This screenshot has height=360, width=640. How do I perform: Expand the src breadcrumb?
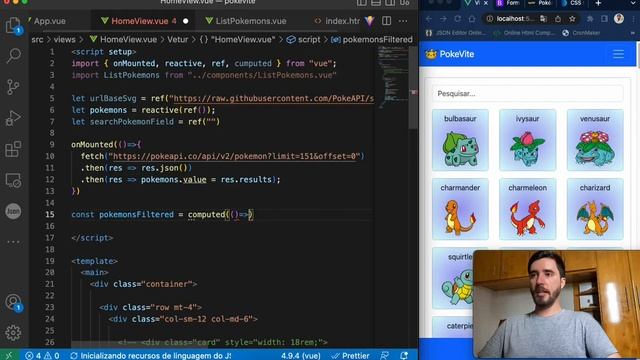click(x=37, y=40)
